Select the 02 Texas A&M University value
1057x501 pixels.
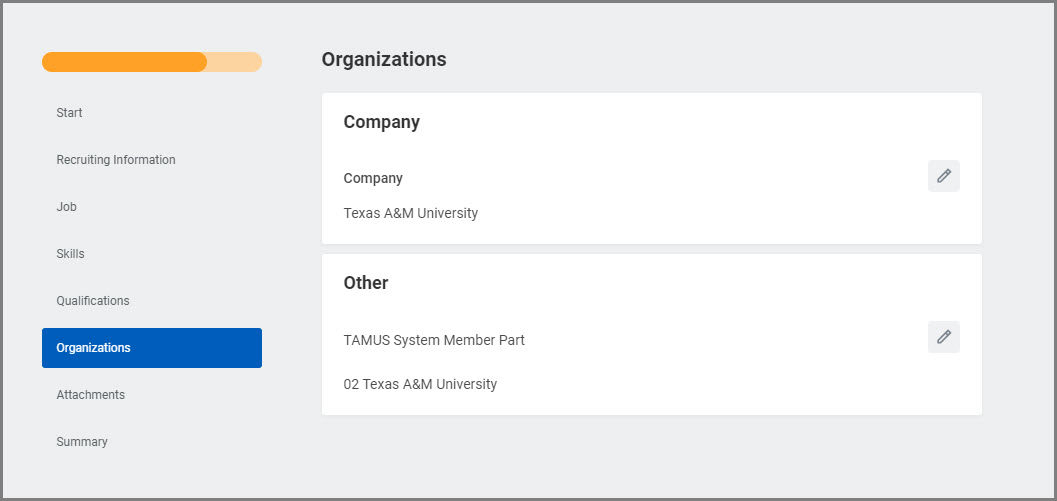coord(420,384)
